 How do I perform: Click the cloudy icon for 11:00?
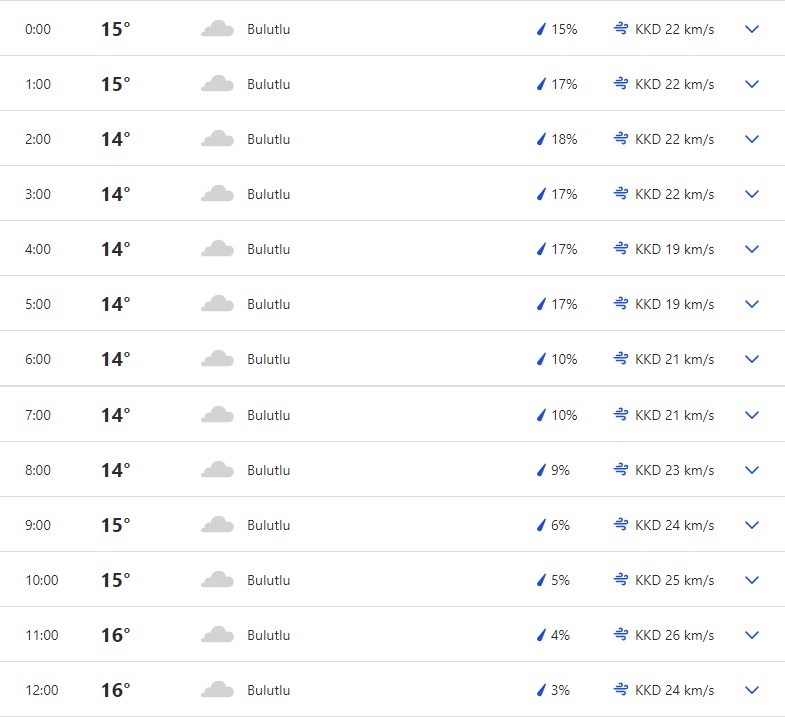tap(217, 635)
